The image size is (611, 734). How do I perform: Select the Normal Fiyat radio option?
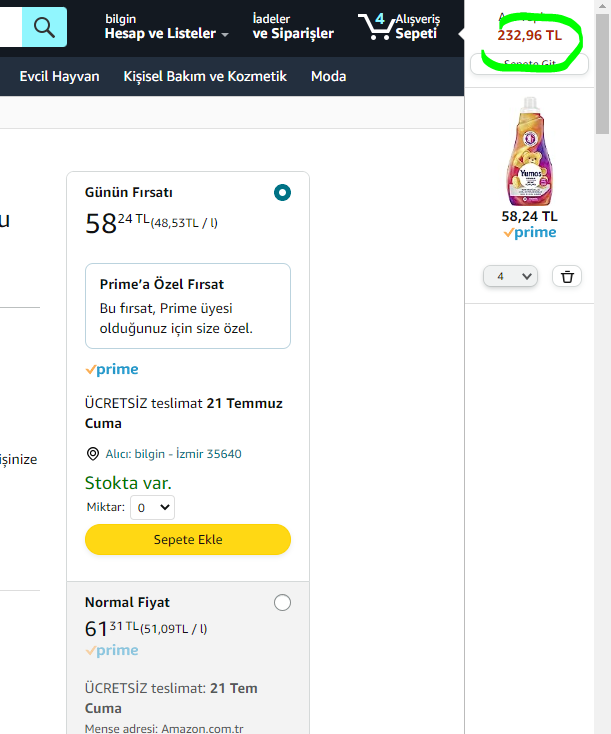click(x=282, y=602)
